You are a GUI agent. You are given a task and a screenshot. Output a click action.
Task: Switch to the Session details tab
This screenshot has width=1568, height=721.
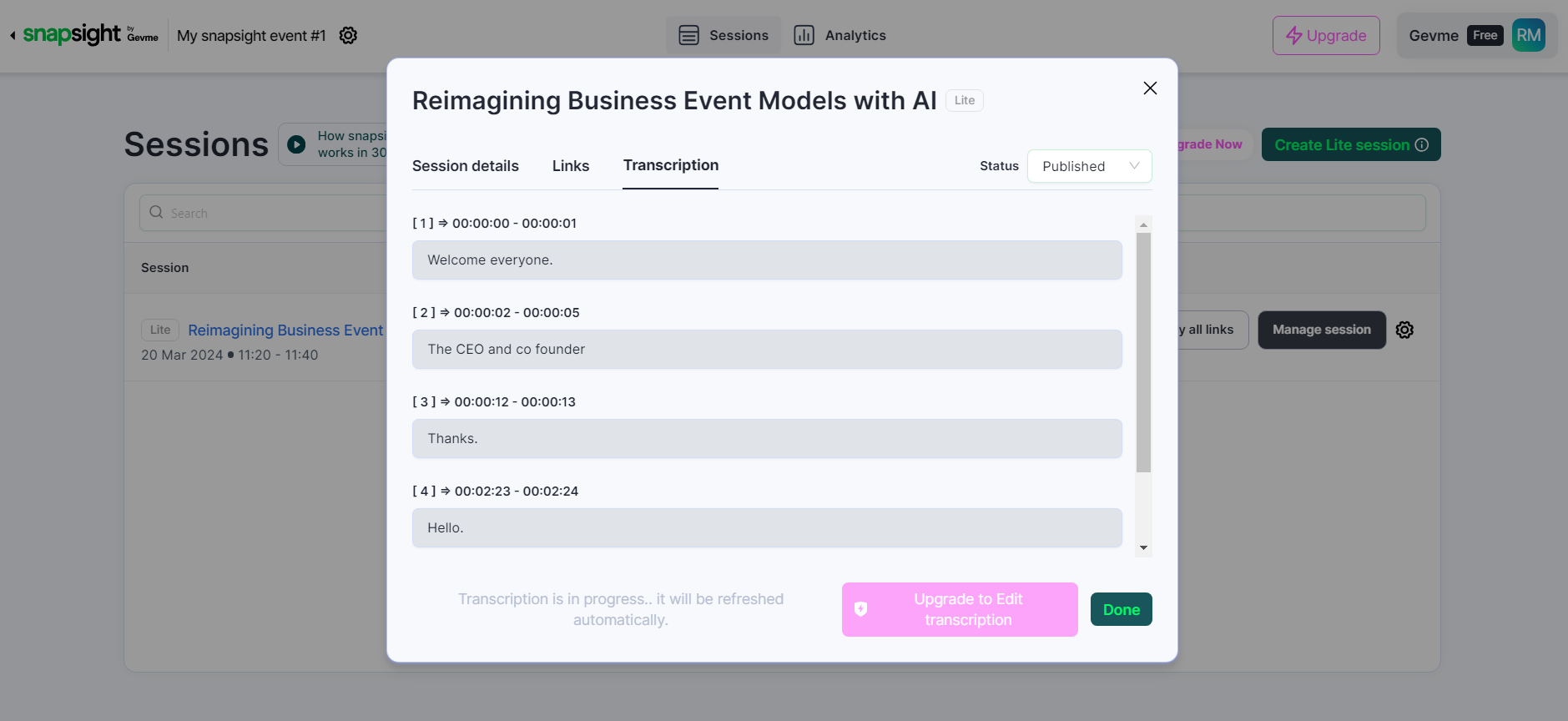[x=465, y=166]
